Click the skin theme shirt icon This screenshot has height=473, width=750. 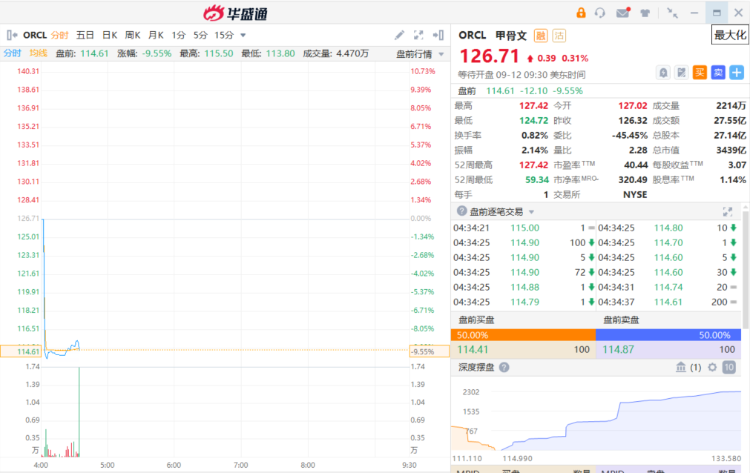click(645, 13)
